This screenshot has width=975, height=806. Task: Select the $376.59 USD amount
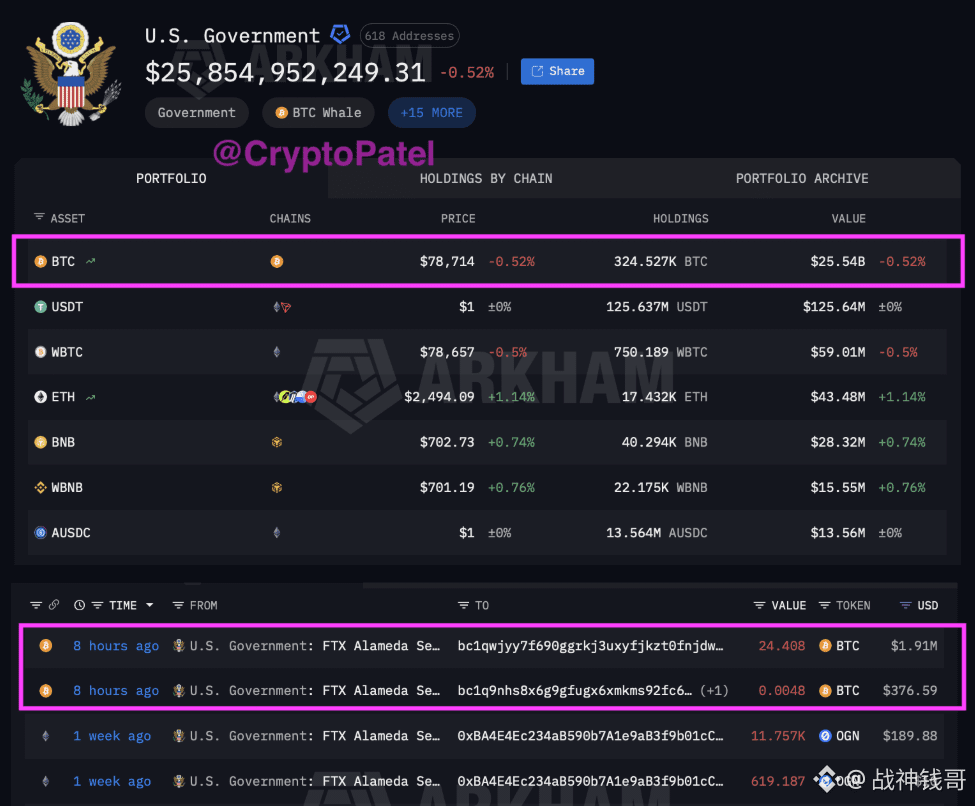click(910, 690)
